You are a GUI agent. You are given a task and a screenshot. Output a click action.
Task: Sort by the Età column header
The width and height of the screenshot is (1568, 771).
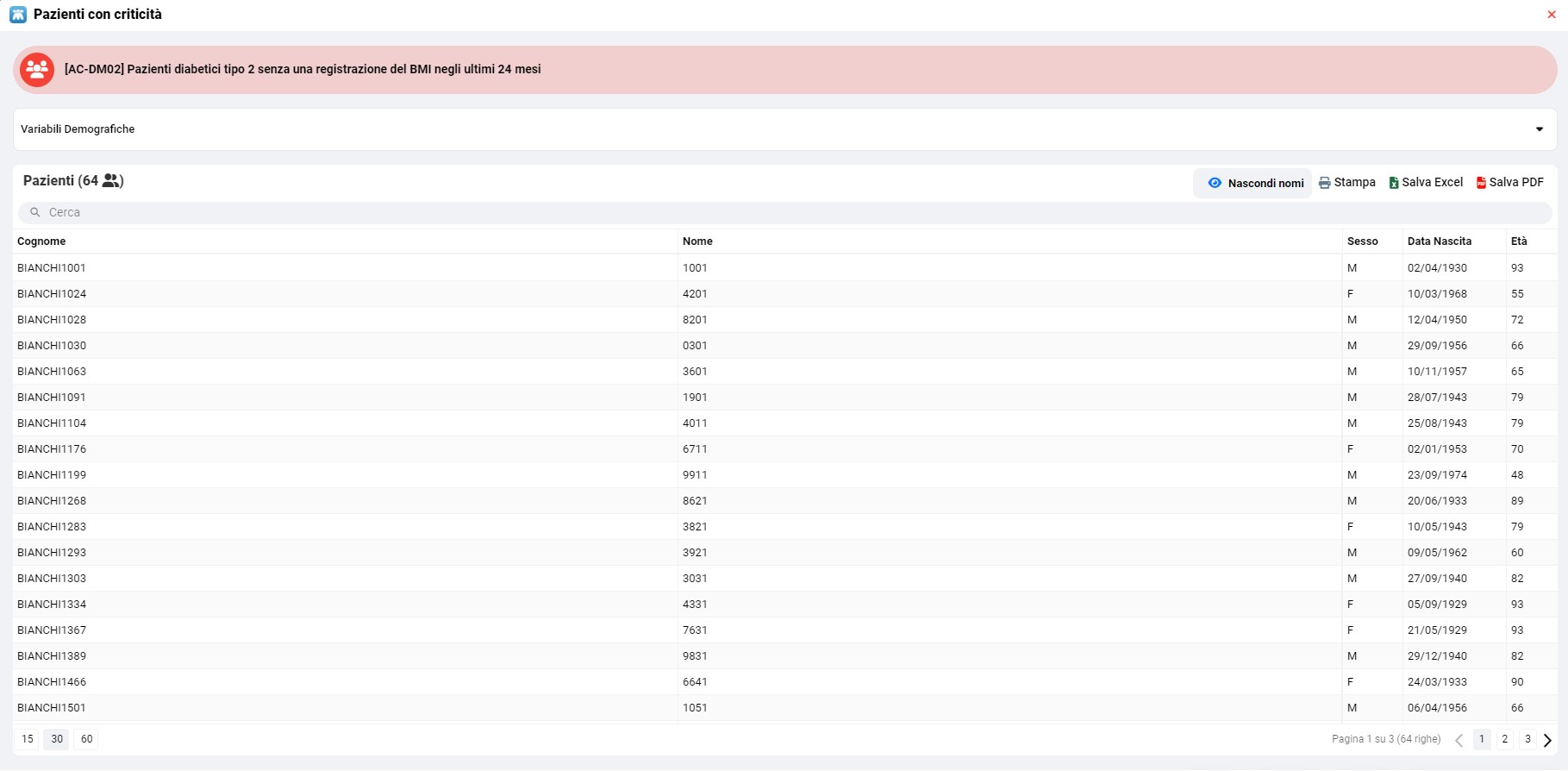click(x=1519, y=241)
